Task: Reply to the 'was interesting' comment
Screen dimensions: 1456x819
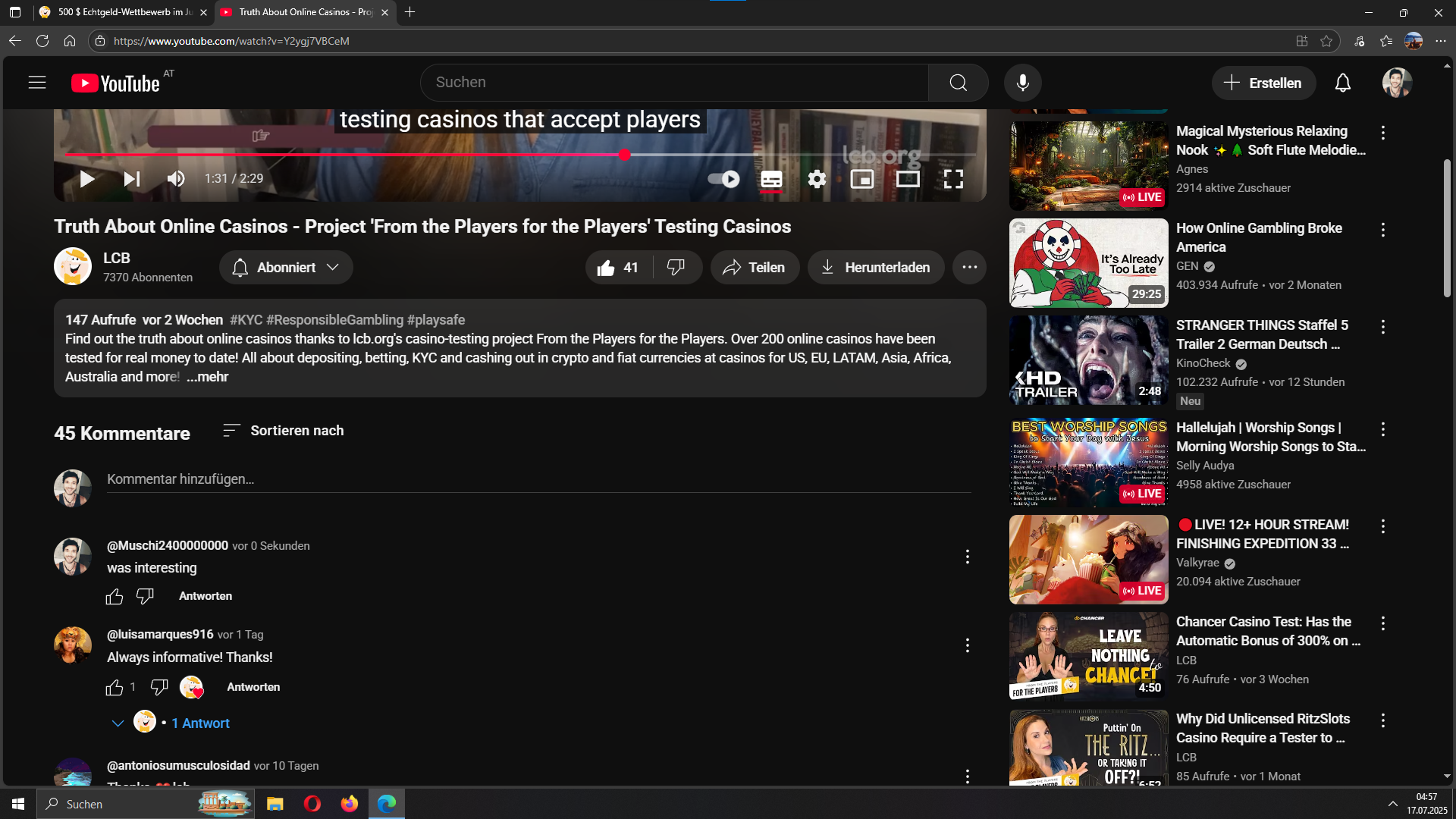Action: (206, 596)
